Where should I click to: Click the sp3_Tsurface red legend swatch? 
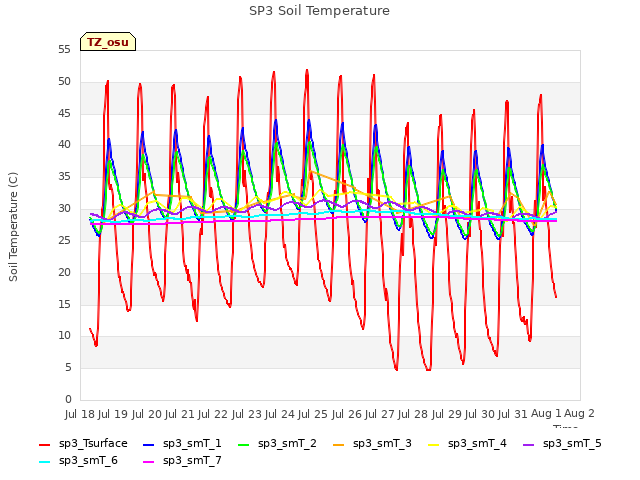[44, 444]
